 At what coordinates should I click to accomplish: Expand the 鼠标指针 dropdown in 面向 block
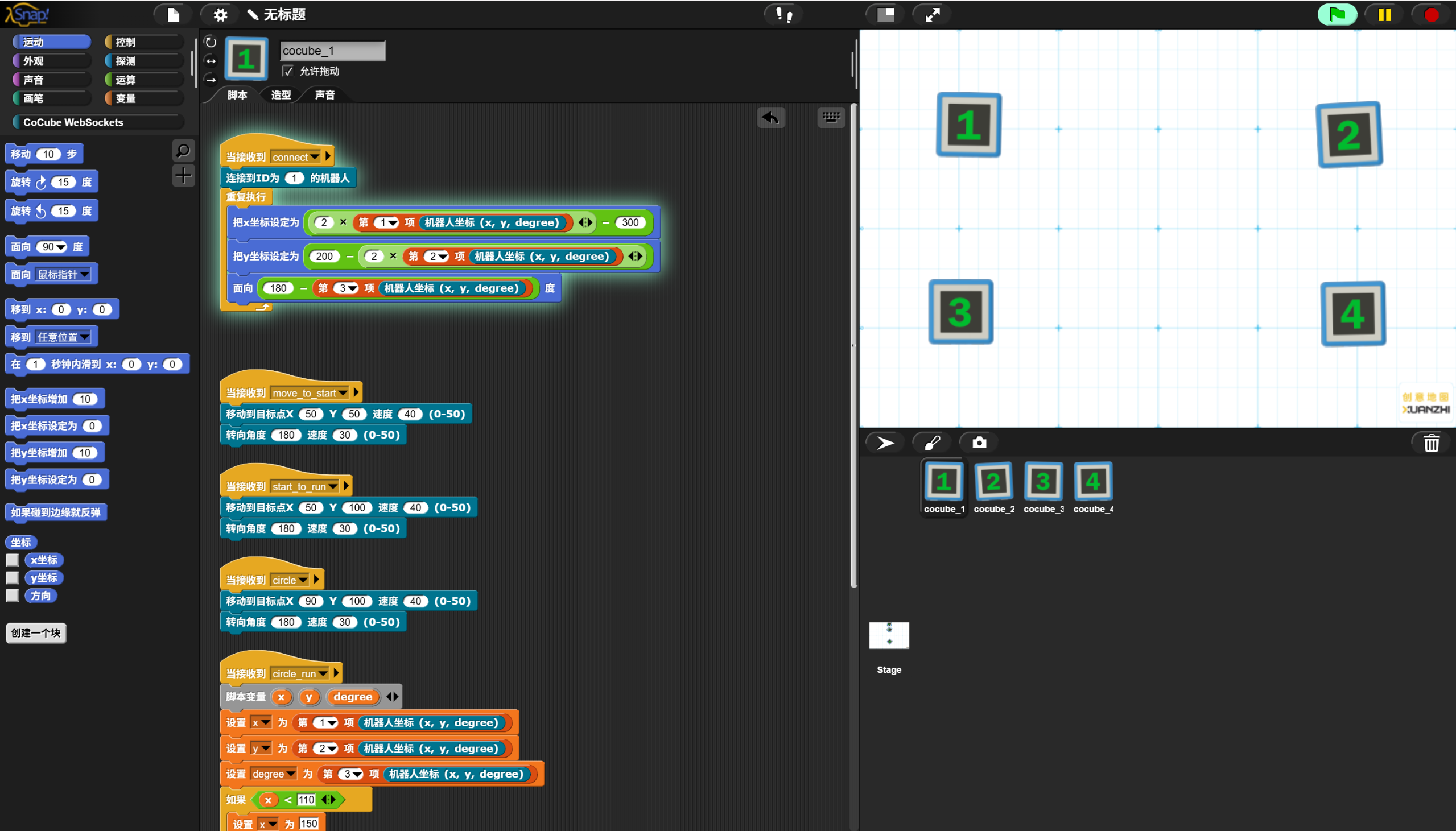coord(85,275)
